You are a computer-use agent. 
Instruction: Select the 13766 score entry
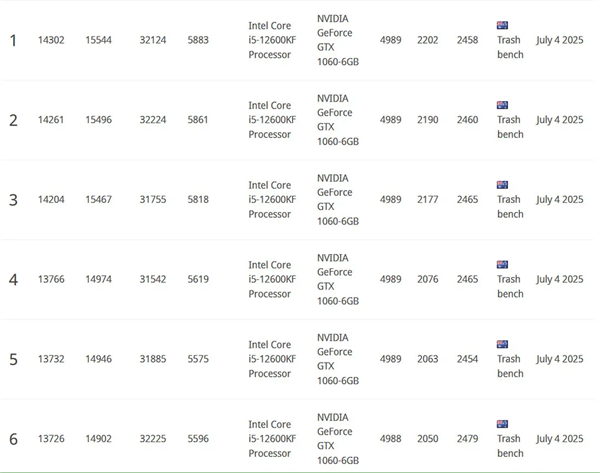click(51, 280)
